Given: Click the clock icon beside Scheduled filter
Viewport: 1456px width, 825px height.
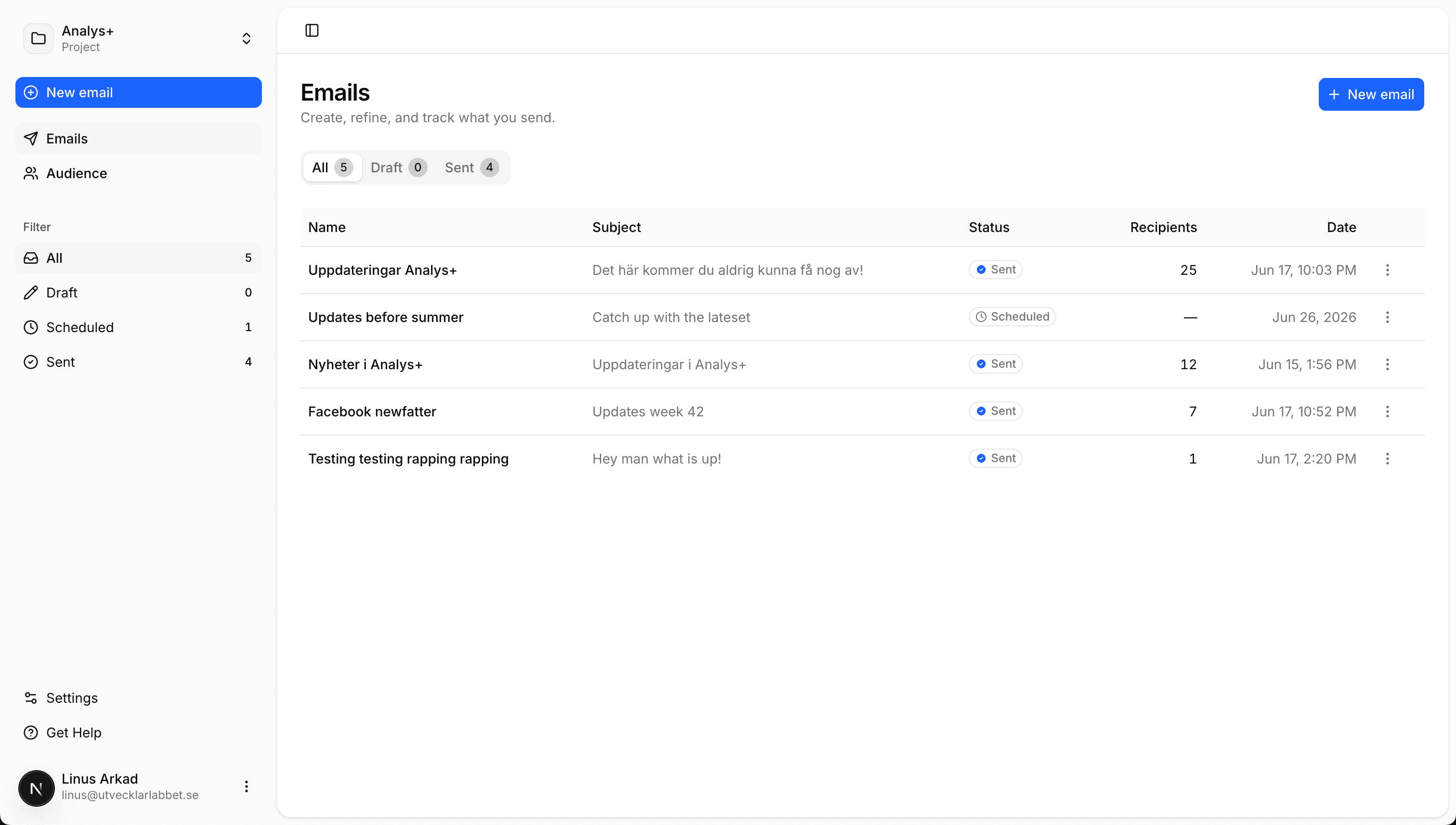Looking at the screenshot, I should pos(31,327).
